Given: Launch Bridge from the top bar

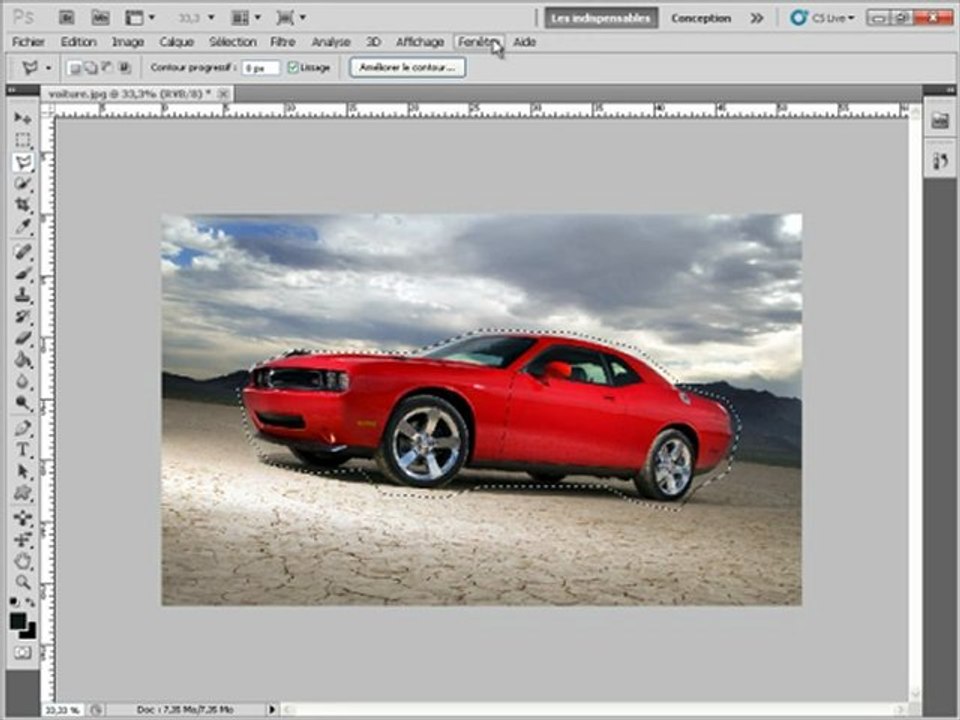Looking at the screenshot, I should coord(66,17).
